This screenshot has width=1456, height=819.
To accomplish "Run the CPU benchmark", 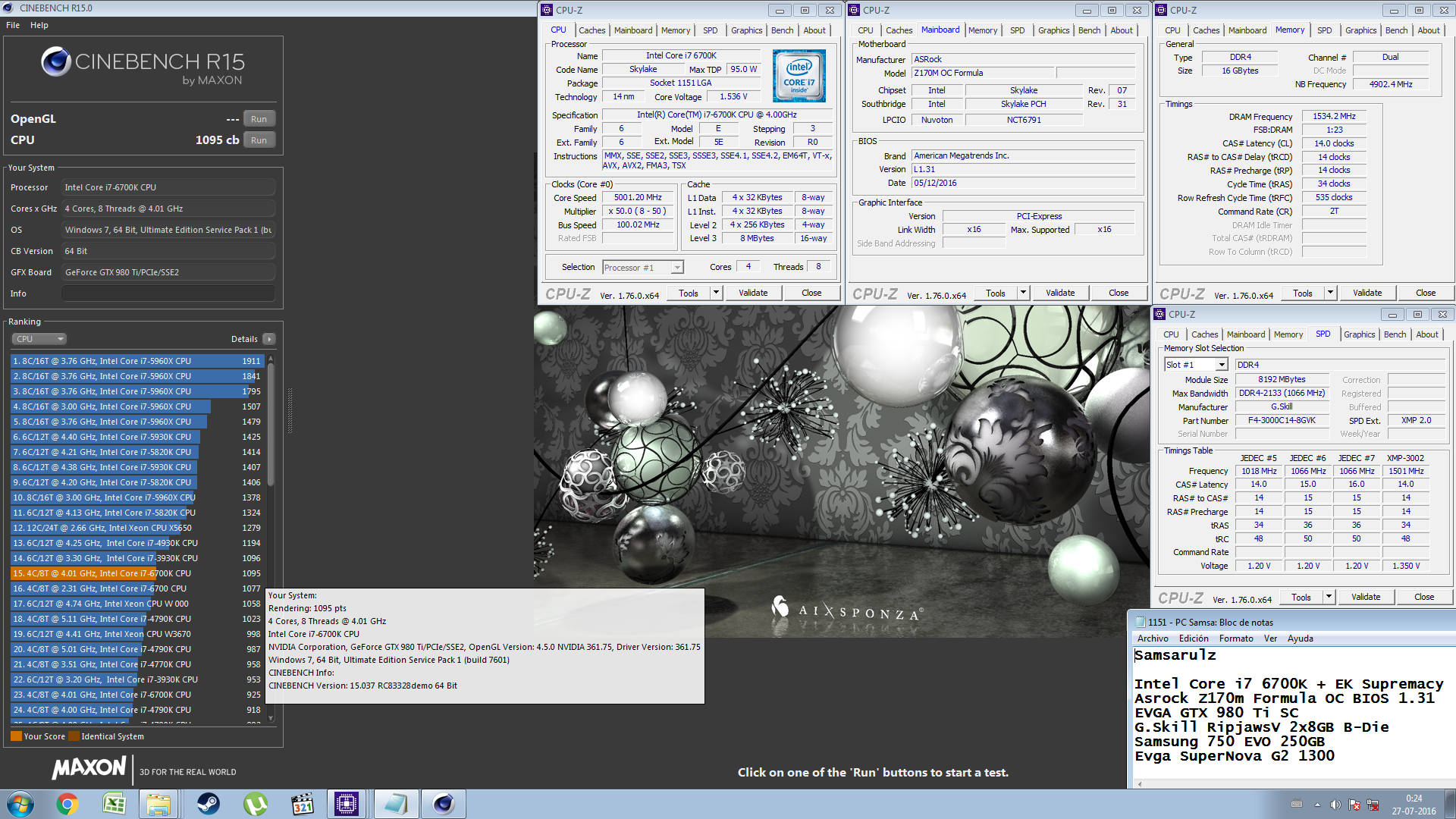I will click(x=259, y=140).
